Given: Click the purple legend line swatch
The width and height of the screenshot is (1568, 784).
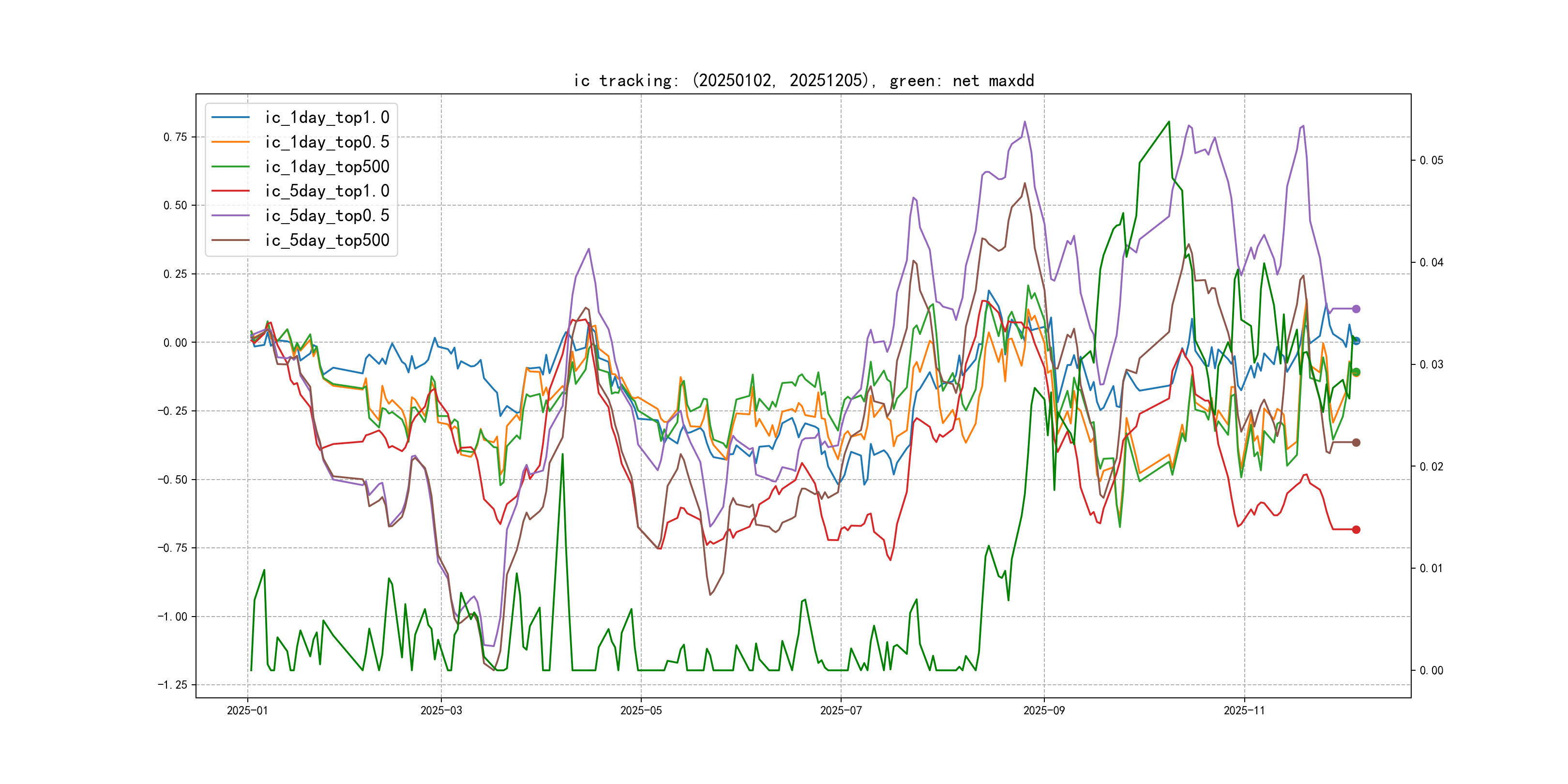Looking at the screenshot, I should 230,215.
